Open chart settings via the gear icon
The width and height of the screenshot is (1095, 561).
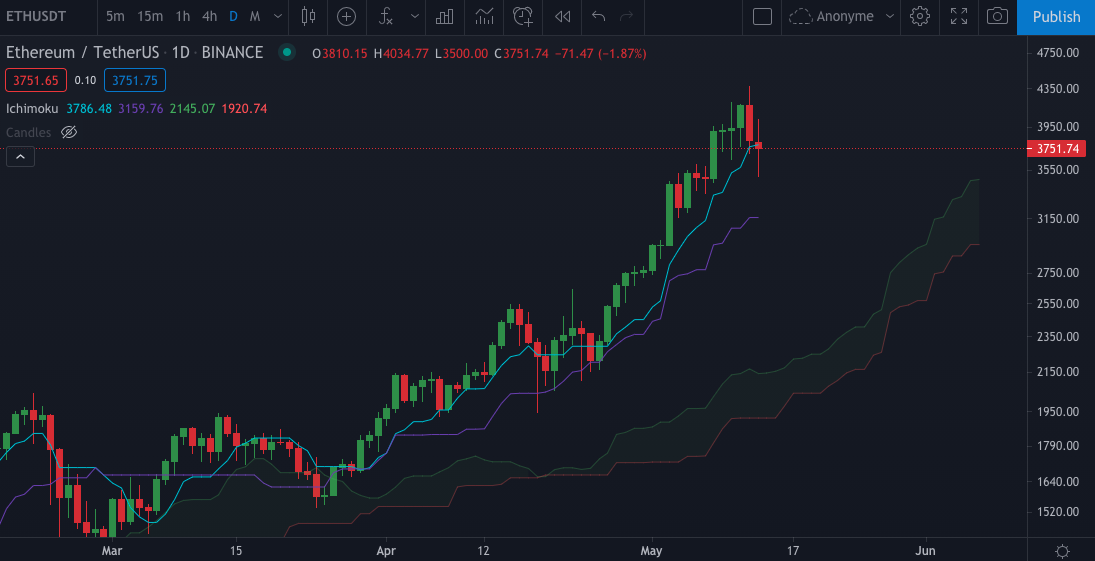tap(920, 16)
